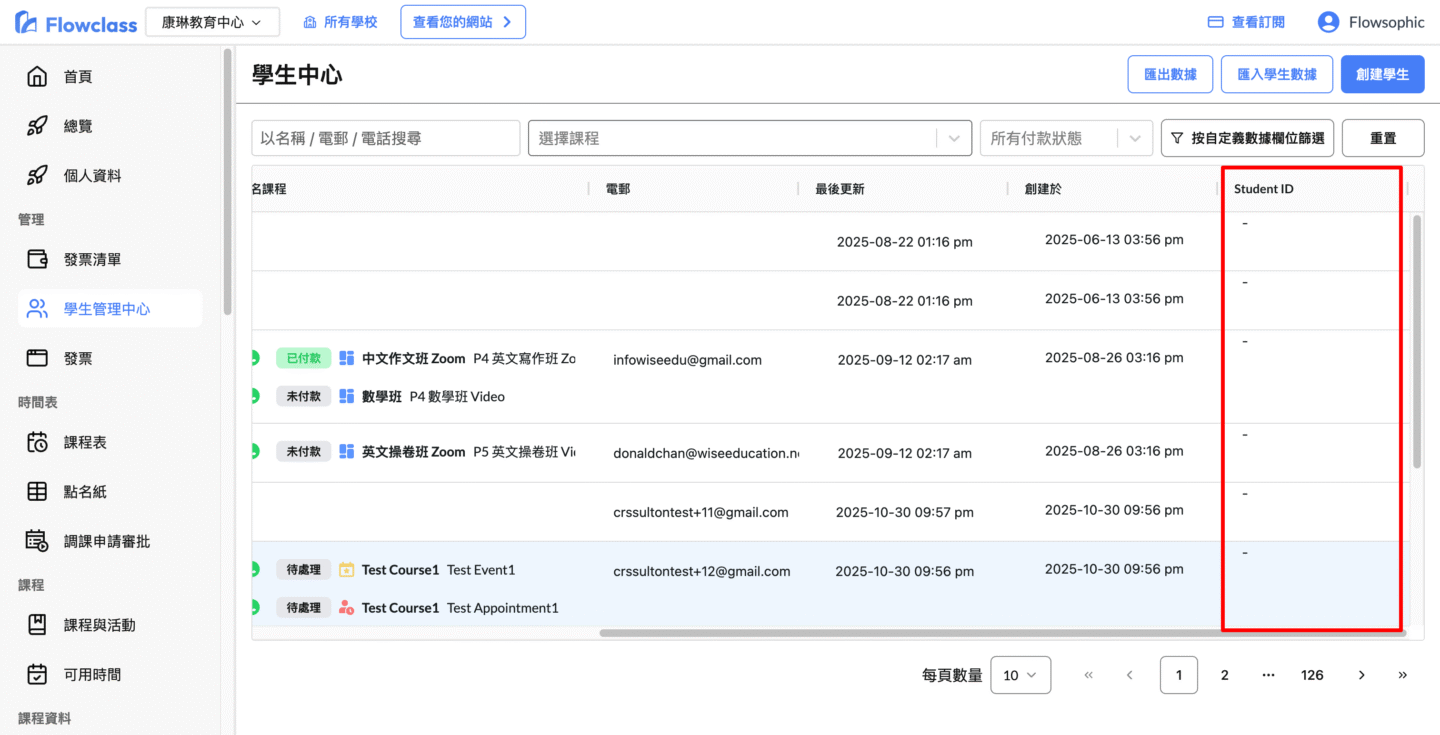The image size is (1440, 735).
Task: Go to 調課申請審批 in sidebar
Action: pos(108,541)
